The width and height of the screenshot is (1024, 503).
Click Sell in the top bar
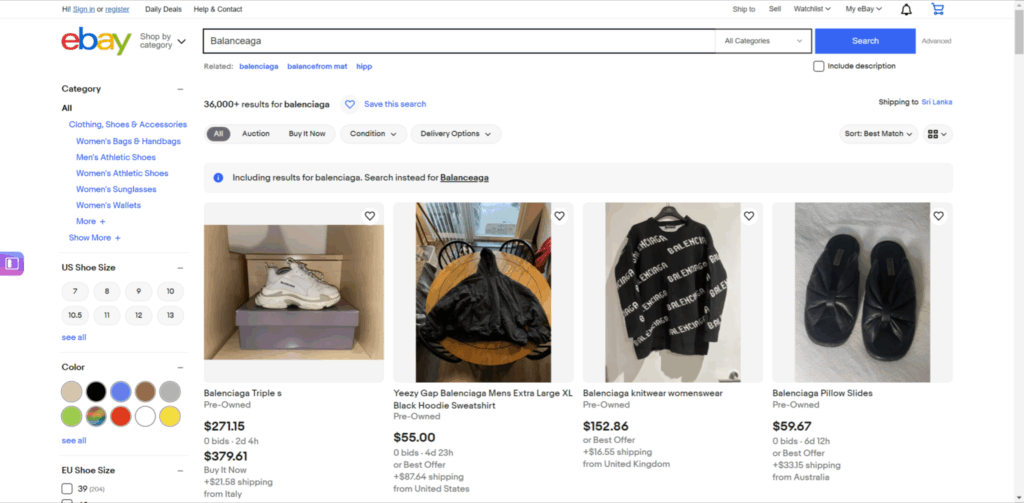tap(775, 9)
